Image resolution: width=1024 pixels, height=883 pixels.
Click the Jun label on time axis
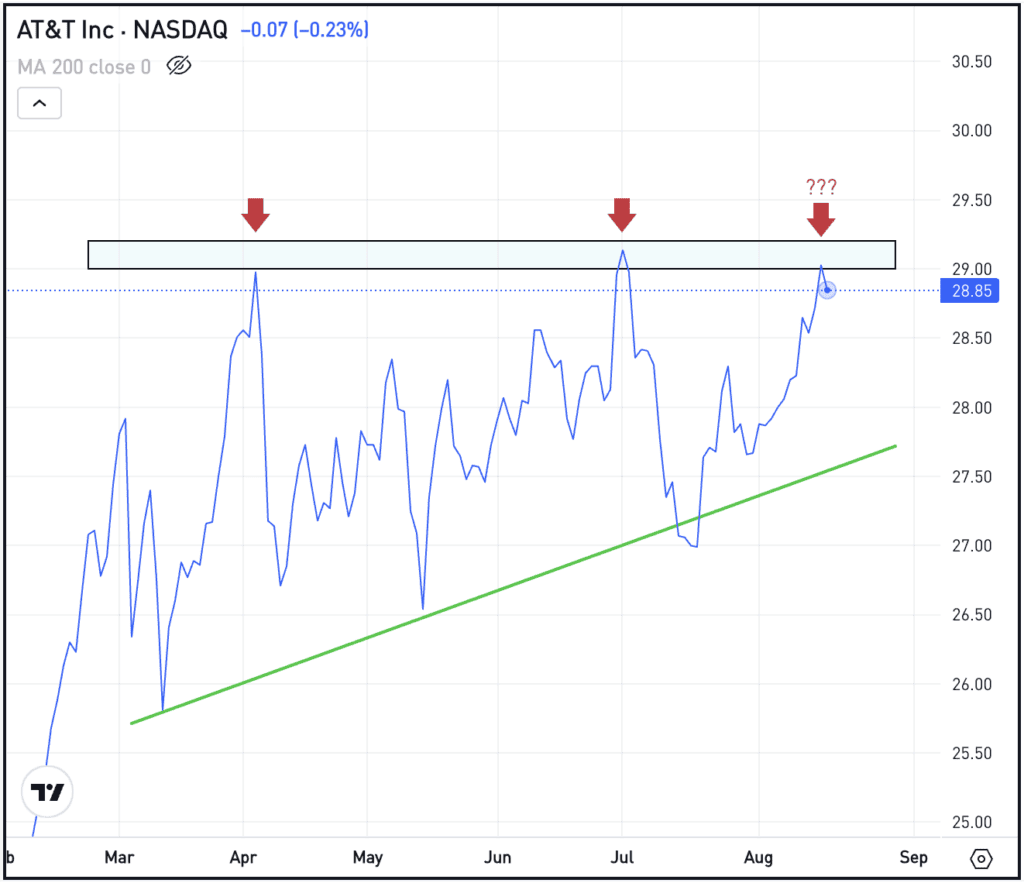pos(498,857)
